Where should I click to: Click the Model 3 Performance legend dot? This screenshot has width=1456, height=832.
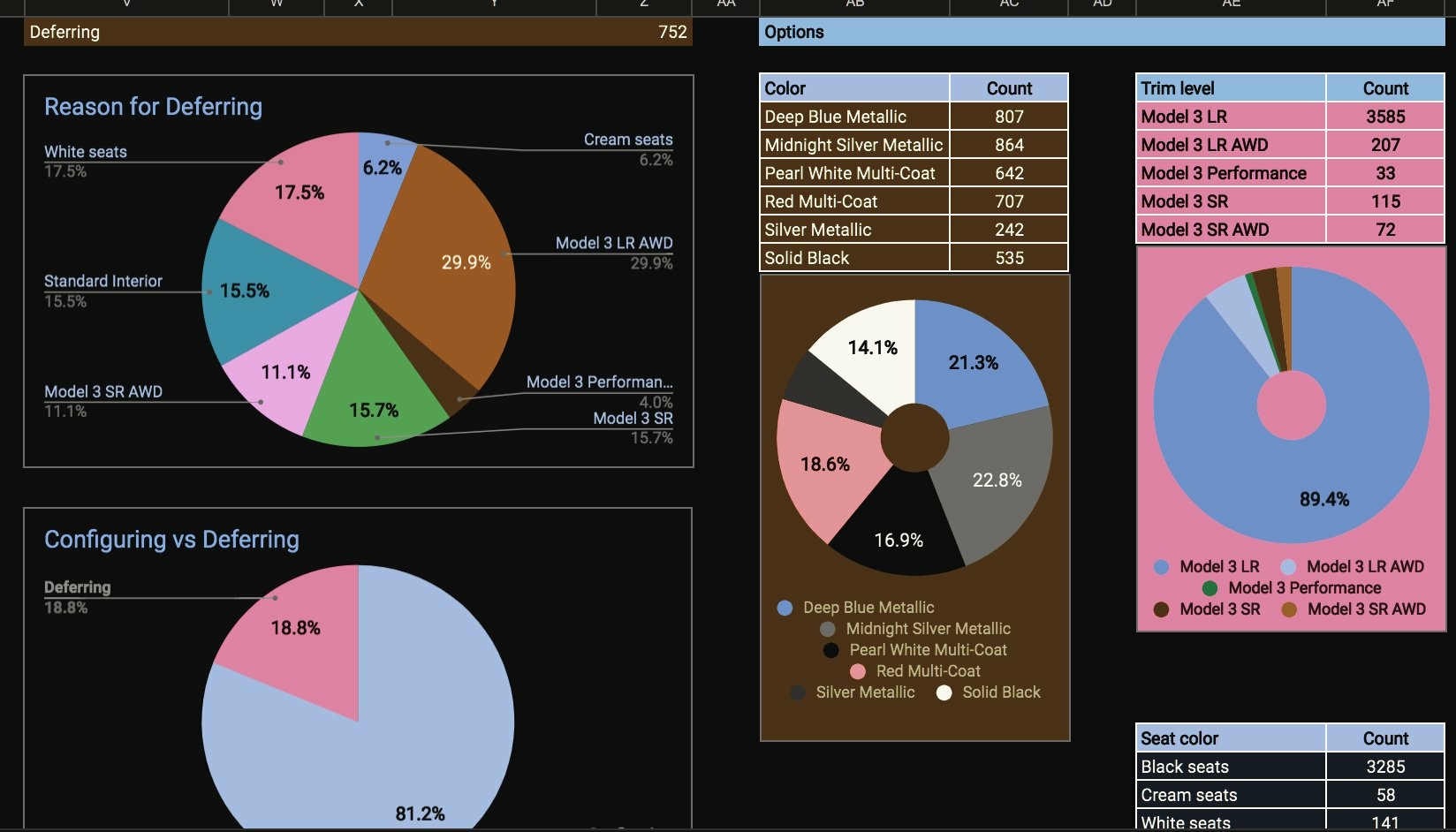point(1210,588)
